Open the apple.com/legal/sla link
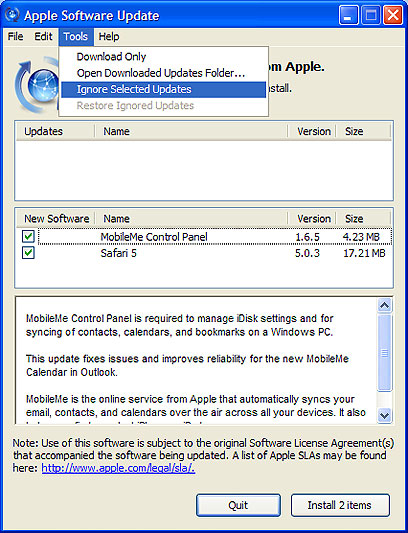 pyautogui.click(x=118, y=468)
